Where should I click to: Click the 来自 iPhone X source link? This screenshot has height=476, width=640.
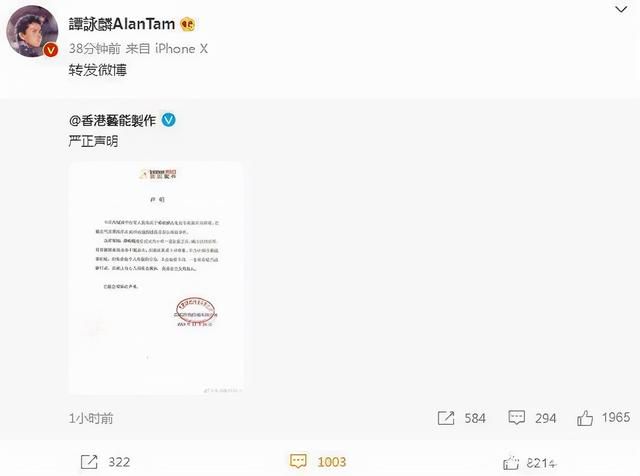click(167, 49)
